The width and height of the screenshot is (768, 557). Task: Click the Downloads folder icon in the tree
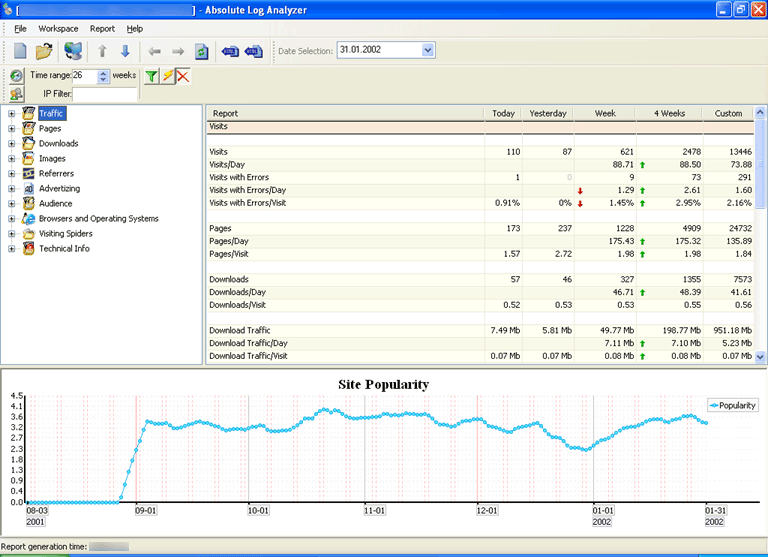coord(29,144)
